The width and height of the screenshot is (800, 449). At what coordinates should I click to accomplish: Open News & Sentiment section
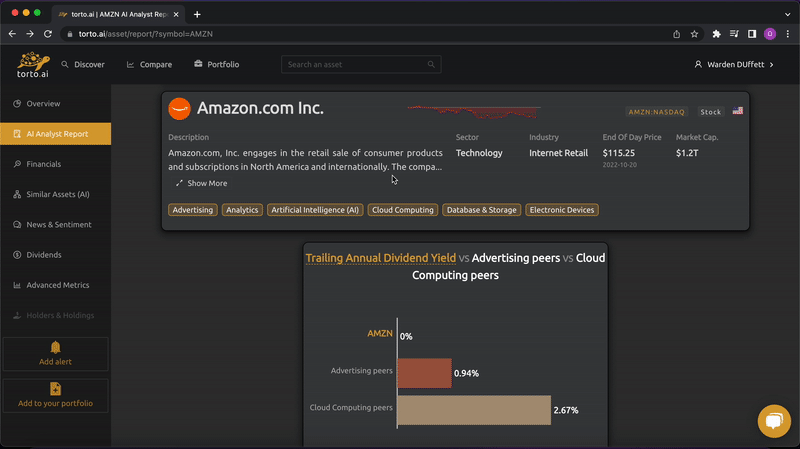coord(56,224)
